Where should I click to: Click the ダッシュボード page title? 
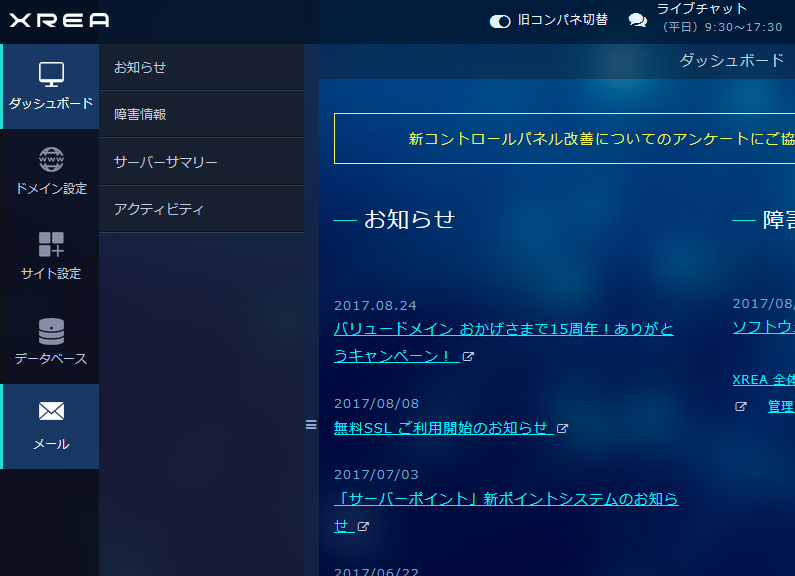732,60
